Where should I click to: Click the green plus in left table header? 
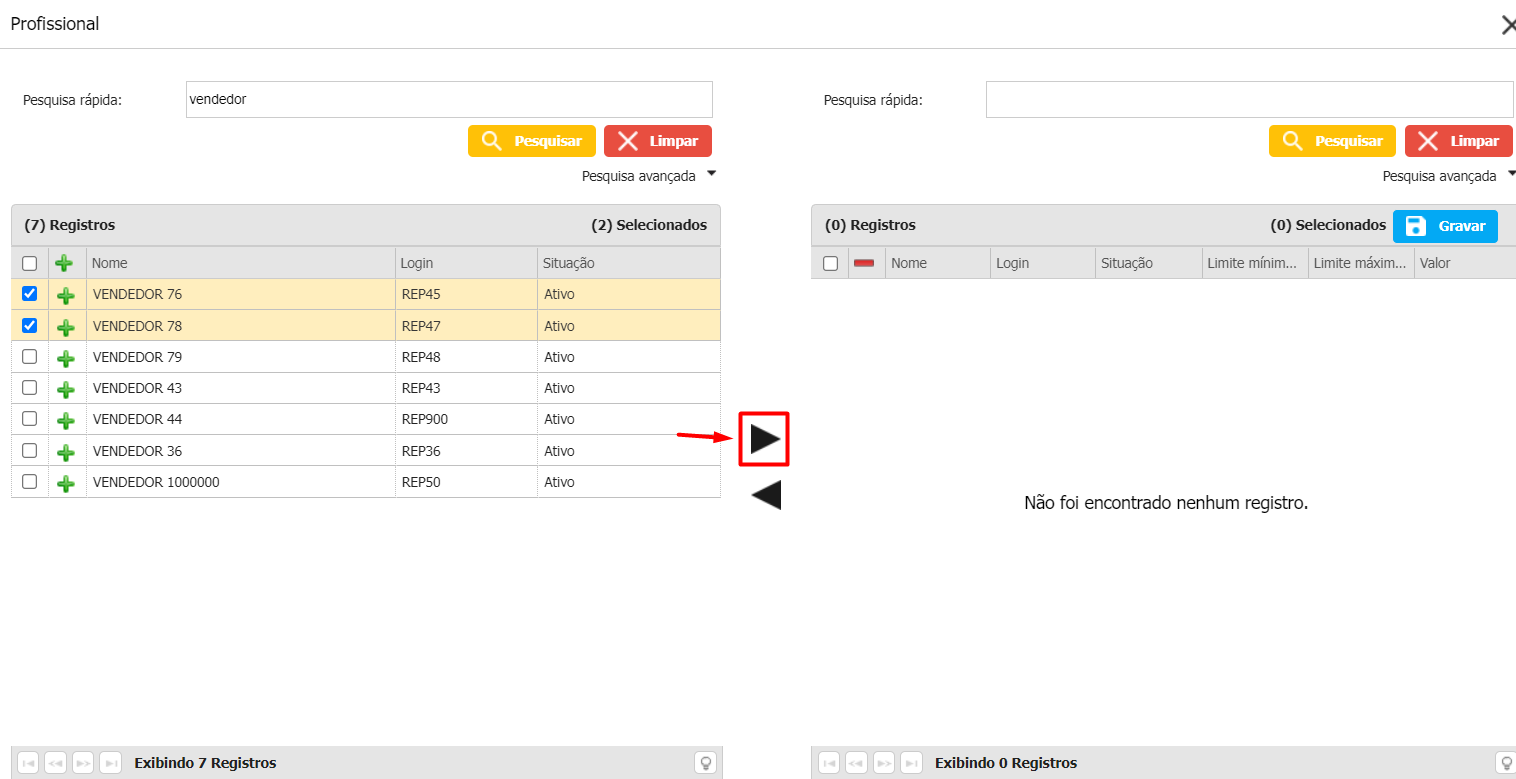[x=64, y=263]
